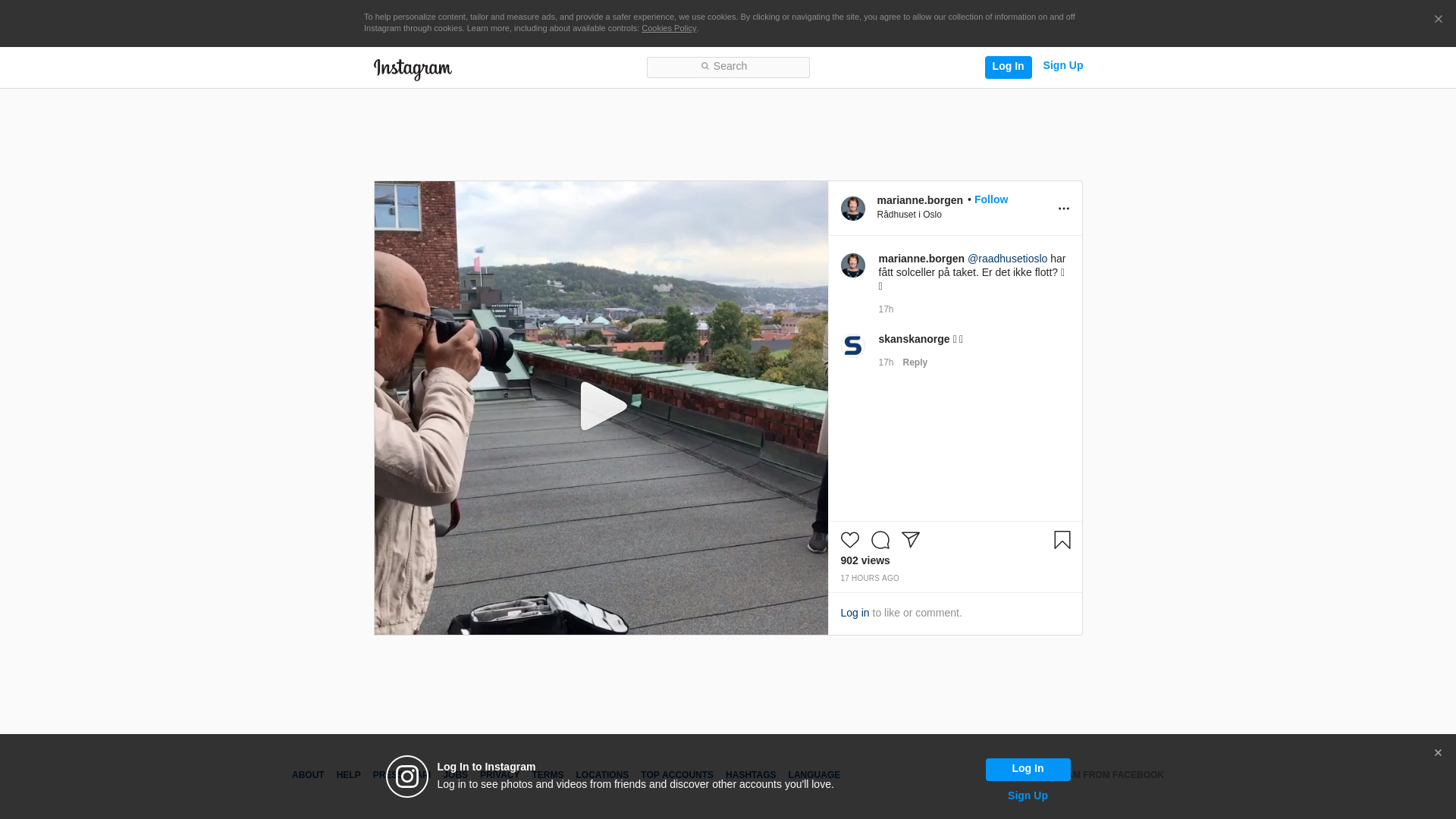Open the HELP footer link
Screen dimensions: 1456x819
point(348,775)
